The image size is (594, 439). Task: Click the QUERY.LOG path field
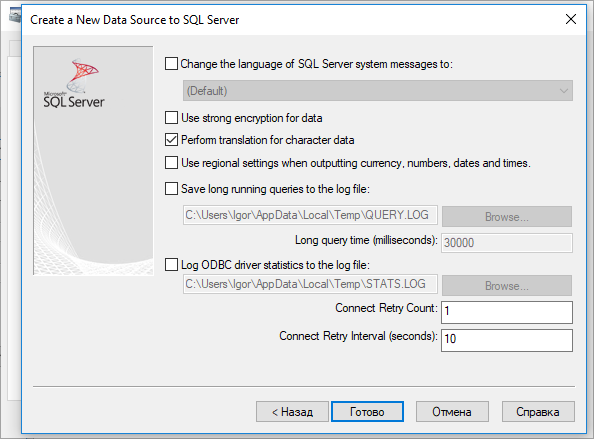310,215
